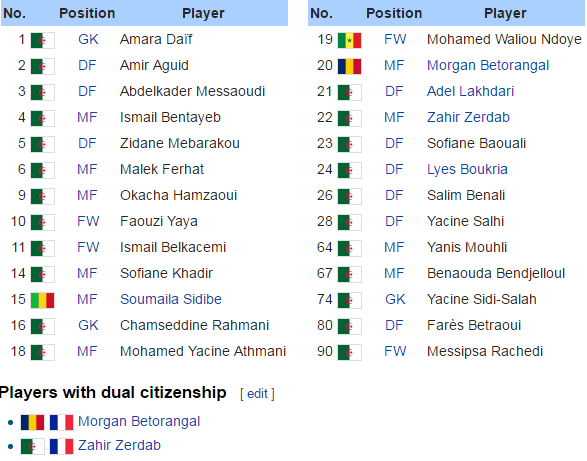Follow the Zahir Zerdab link in row 22
This screenshot has height=461, width=587.
click(x=468, y=117)
